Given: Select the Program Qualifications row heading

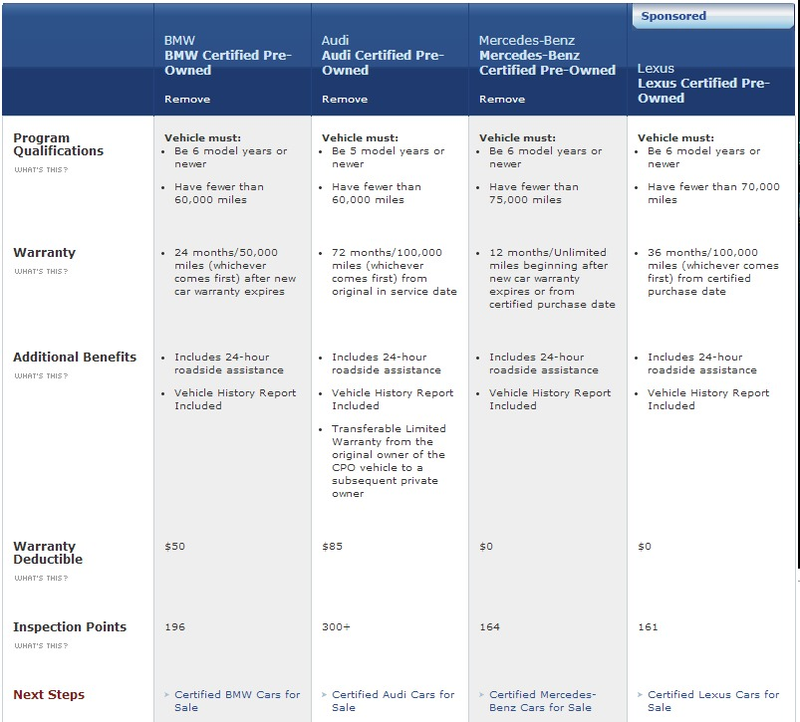Looking at the screenshot, I should (x=58, y=144).
